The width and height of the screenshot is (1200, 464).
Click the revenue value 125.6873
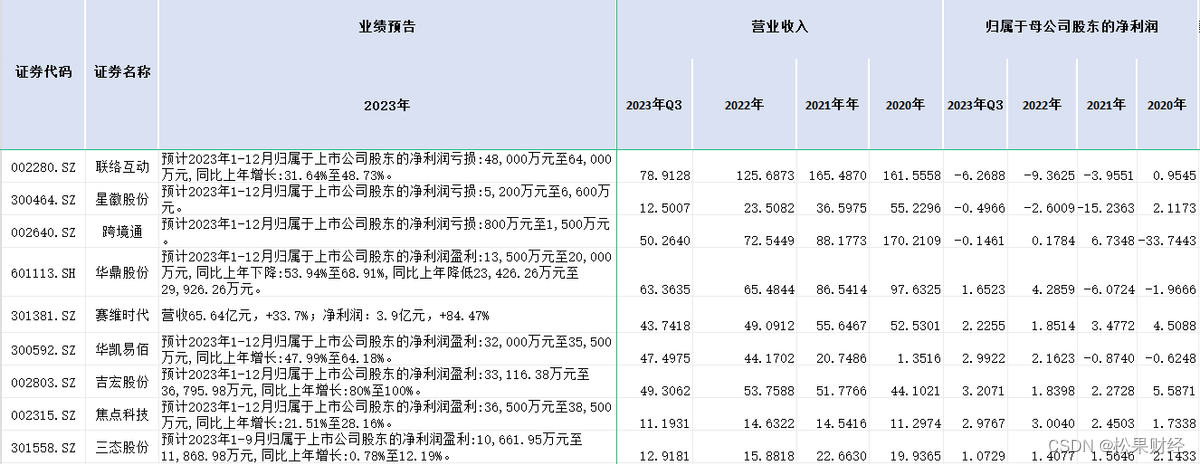pos(766,174)
